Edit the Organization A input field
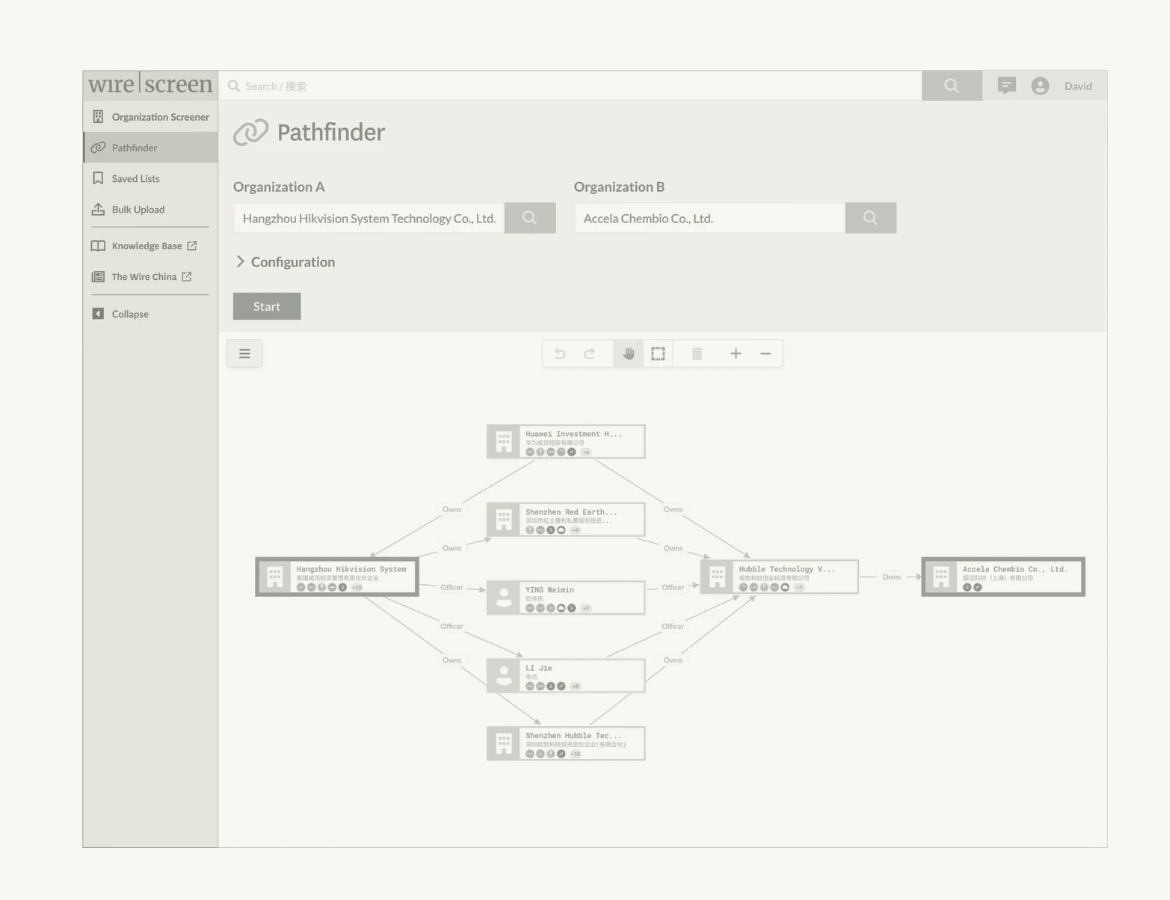 coord(369,218)
